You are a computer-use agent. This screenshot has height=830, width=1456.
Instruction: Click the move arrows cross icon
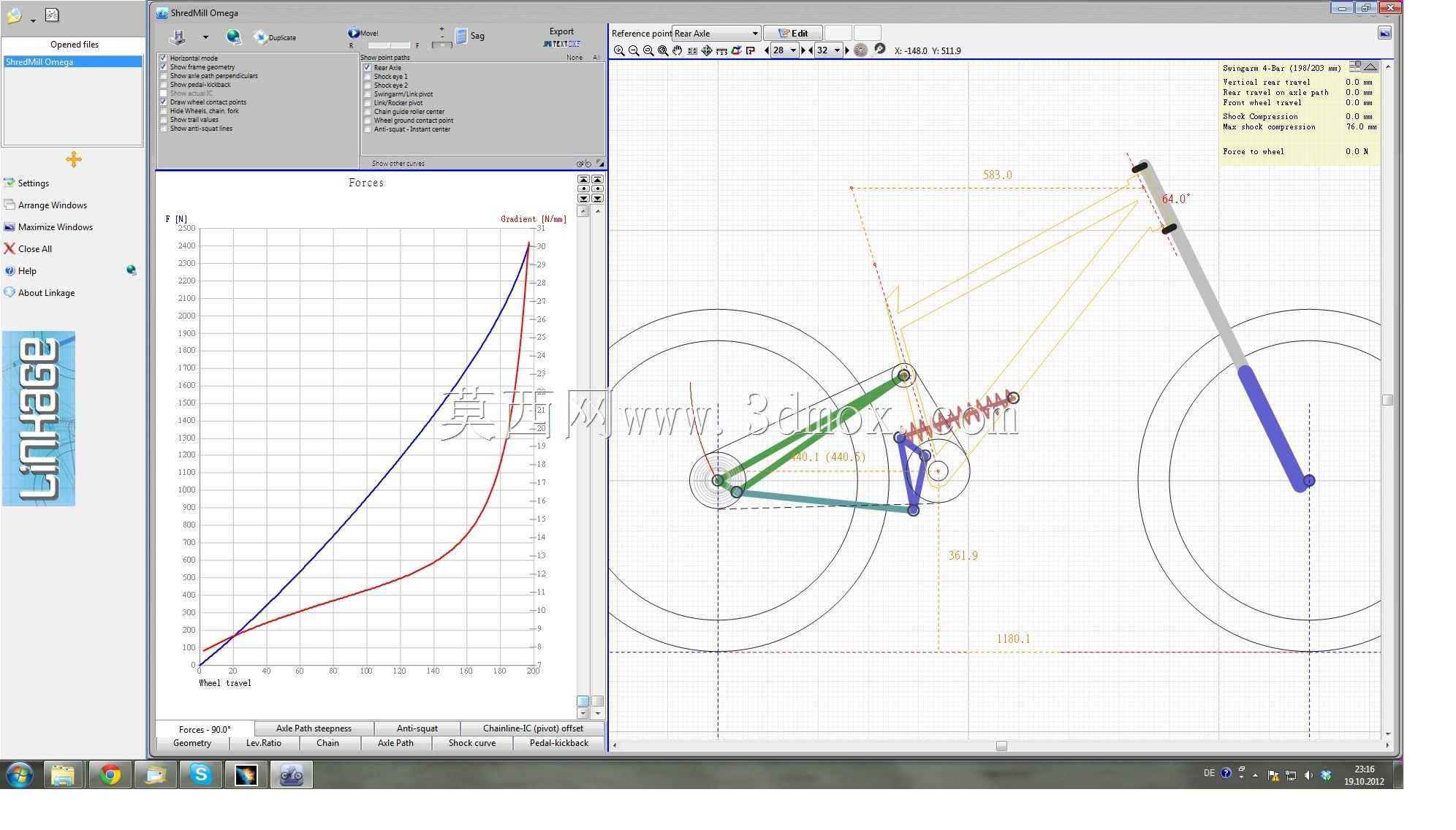(707, 50)
